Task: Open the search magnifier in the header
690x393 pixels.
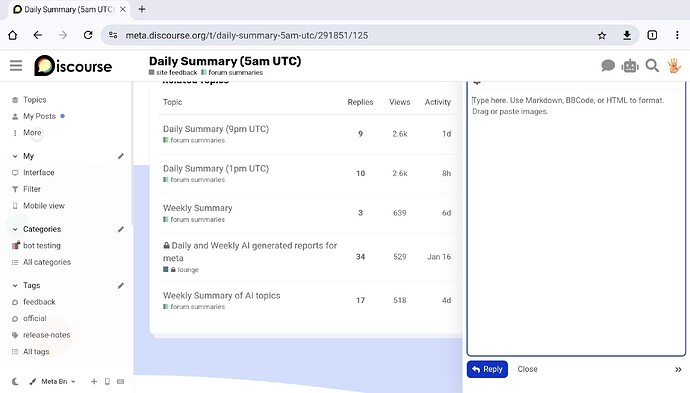Action: point(652,66)
